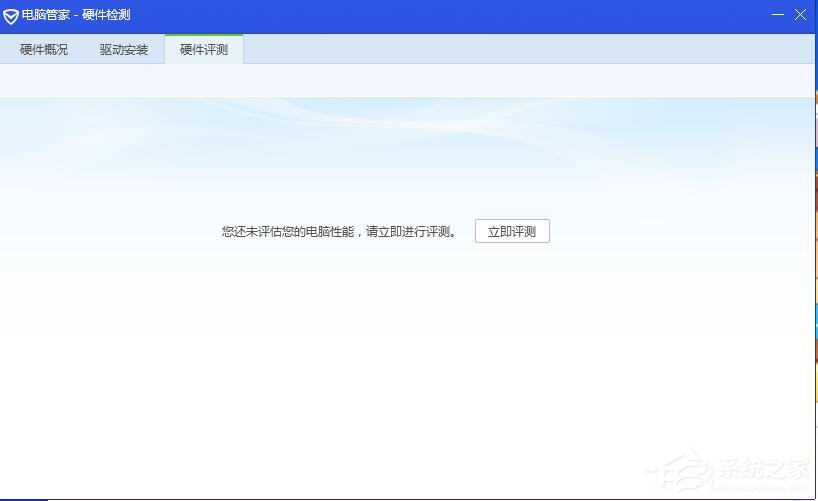The width and height of the screenshot is (818, 501).
Task: Click the blank light band beneath the tabs
Action: 400,80
